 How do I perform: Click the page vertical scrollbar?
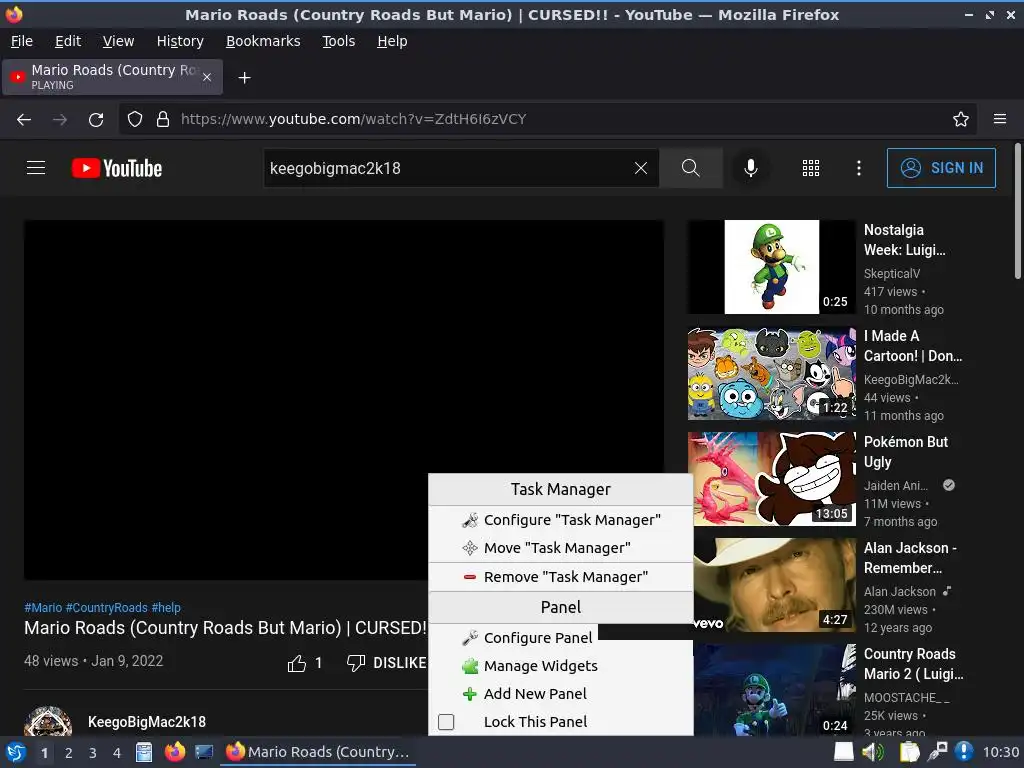click(x=1017, y=212)
